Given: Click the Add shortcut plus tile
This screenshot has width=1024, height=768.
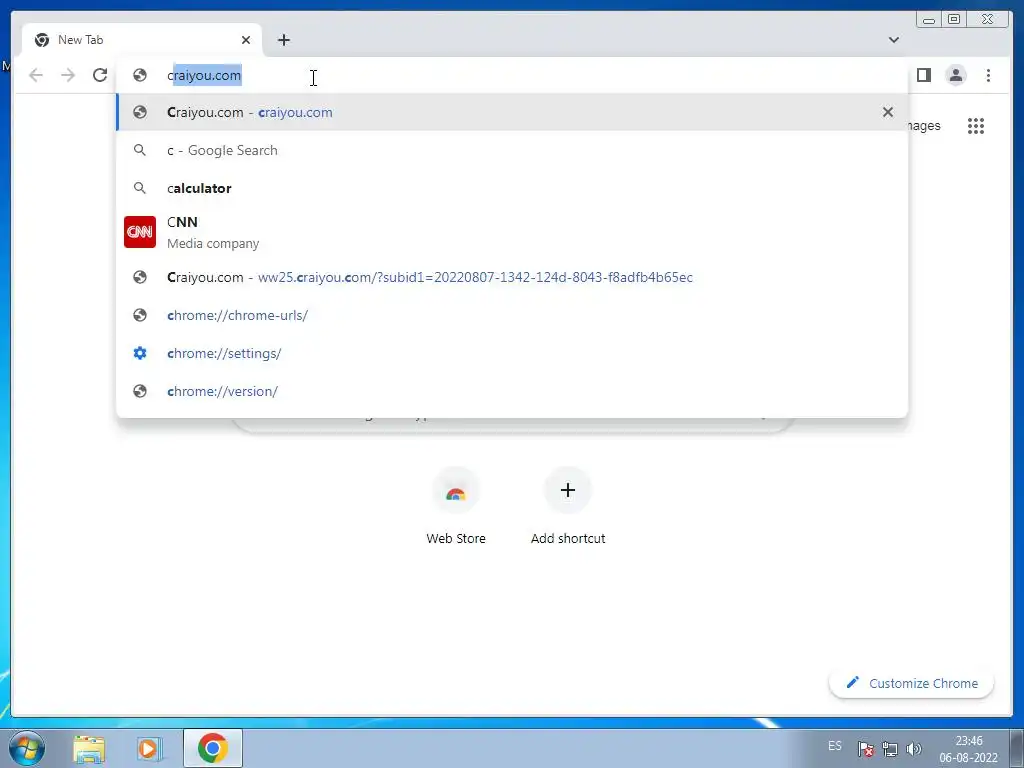Looking at the screenshot, I should [x=568, y=506].
